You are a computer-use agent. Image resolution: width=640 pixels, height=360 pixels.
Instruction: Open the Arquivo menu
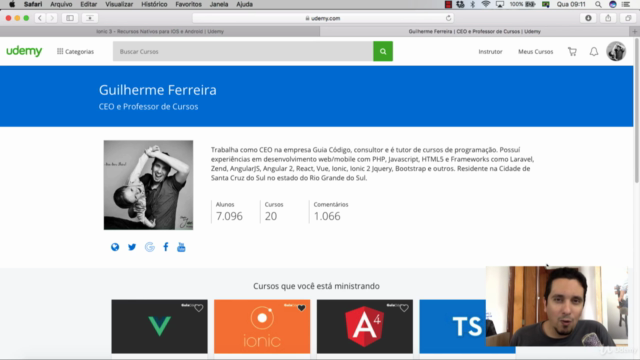(61, 4)
